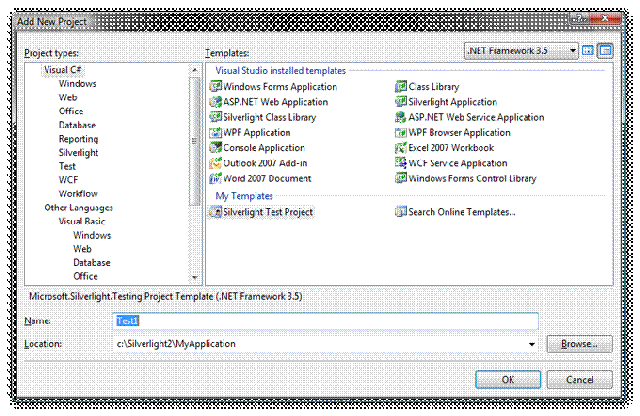Screen dimensions: 640x416
Task: Select Silverlight project type
Action: (x=78, y=153)
